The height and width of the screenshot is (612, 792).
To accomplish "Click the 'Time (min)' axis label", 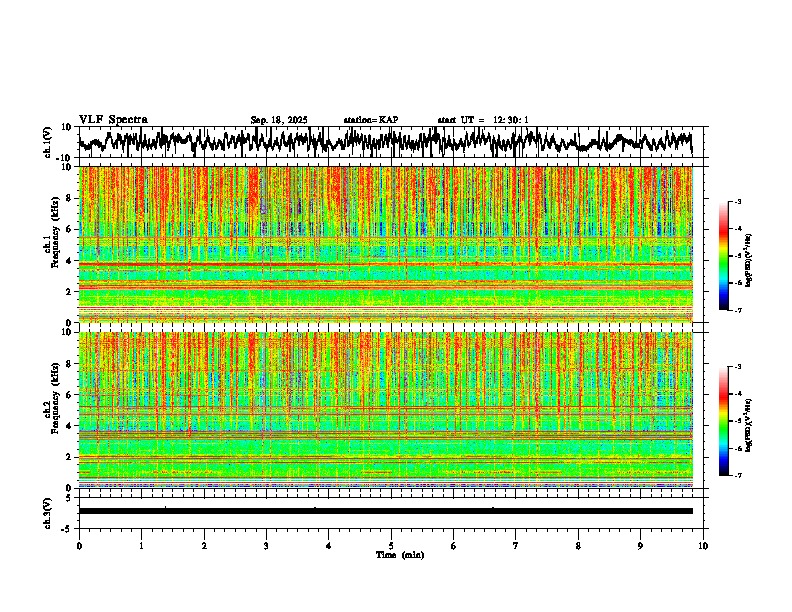I will (400, 555).
